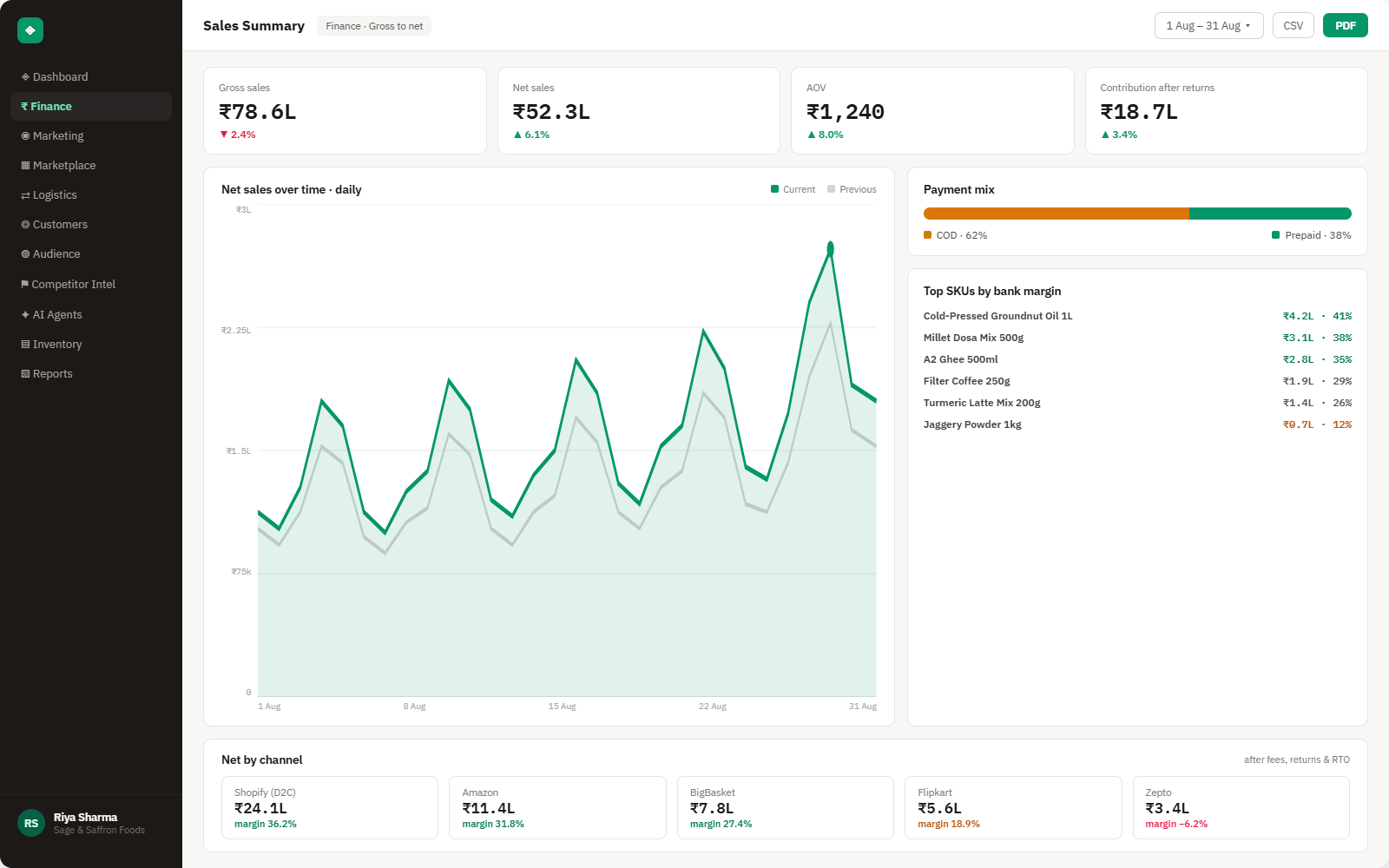Click the Customers circle icon
Screen dimensions: 1389x868
pos(25,225)
